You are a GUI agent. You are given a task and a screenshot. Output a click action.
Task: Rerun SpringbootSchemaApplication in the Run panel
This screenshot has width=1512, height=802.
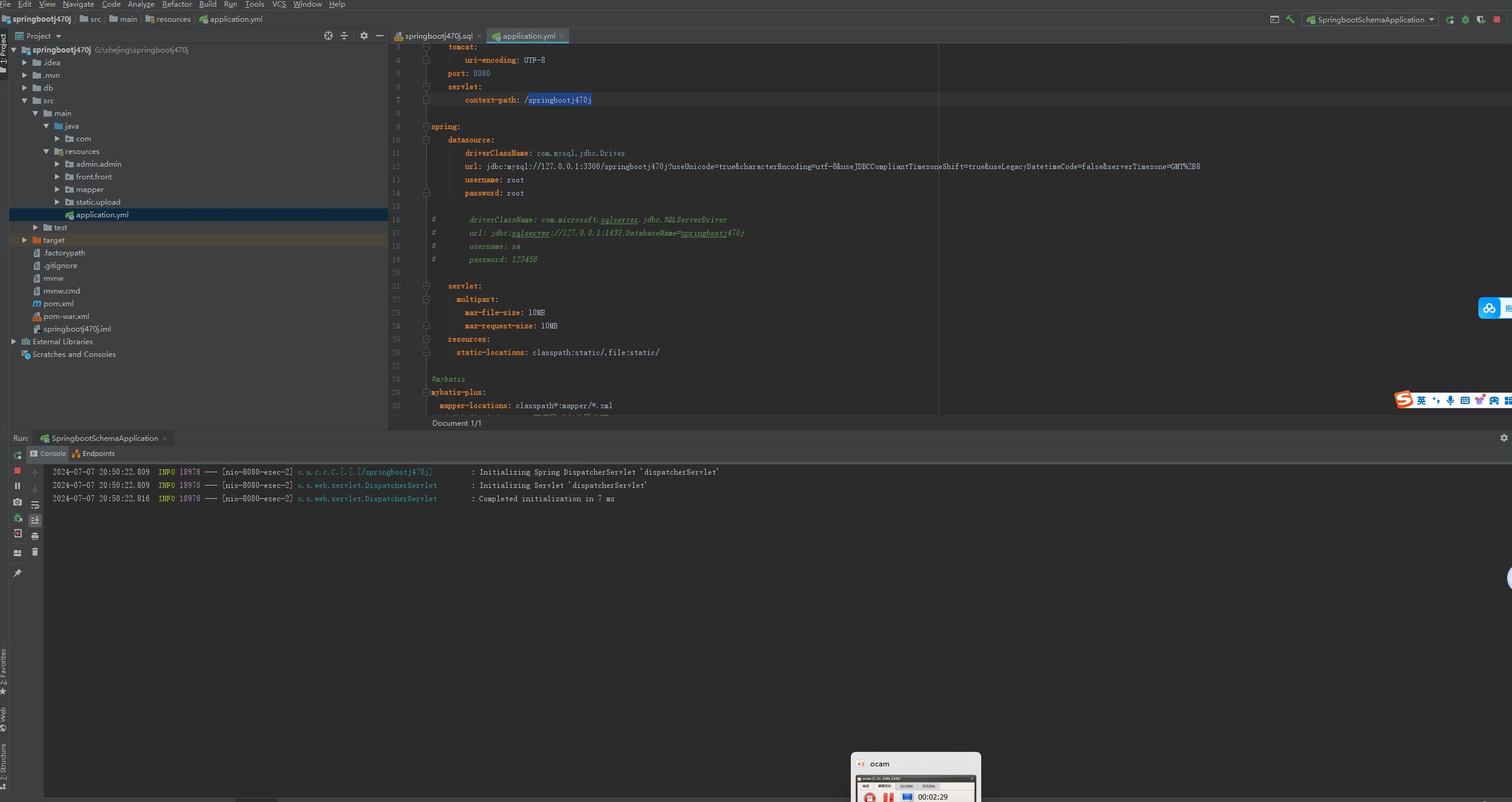click(x=18, y=455)
